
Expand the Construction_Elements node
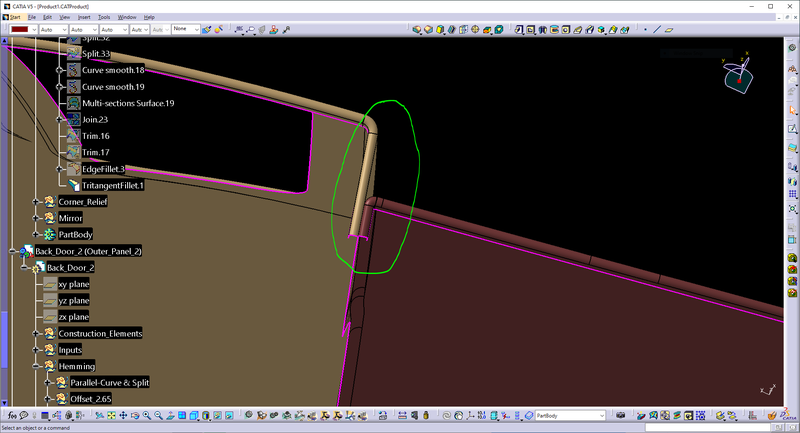36,333
